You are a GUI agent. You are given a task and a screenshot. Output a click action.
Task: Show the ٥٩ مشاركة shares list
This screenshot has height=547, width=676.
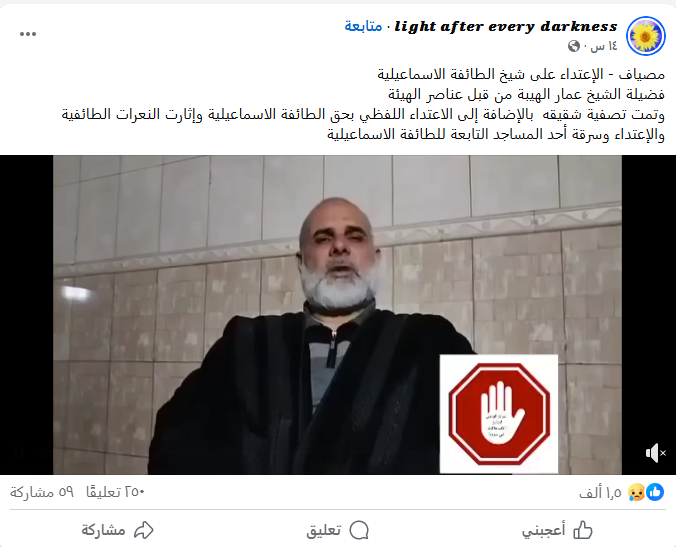click(42, 492)
